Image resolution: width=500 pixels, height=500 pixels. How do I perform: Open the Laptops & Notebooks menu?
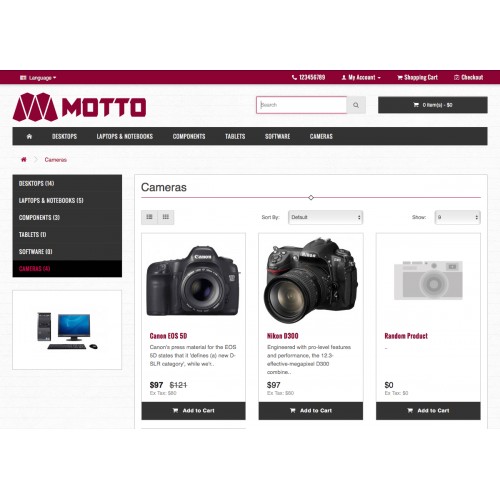(x=125, y=136)
